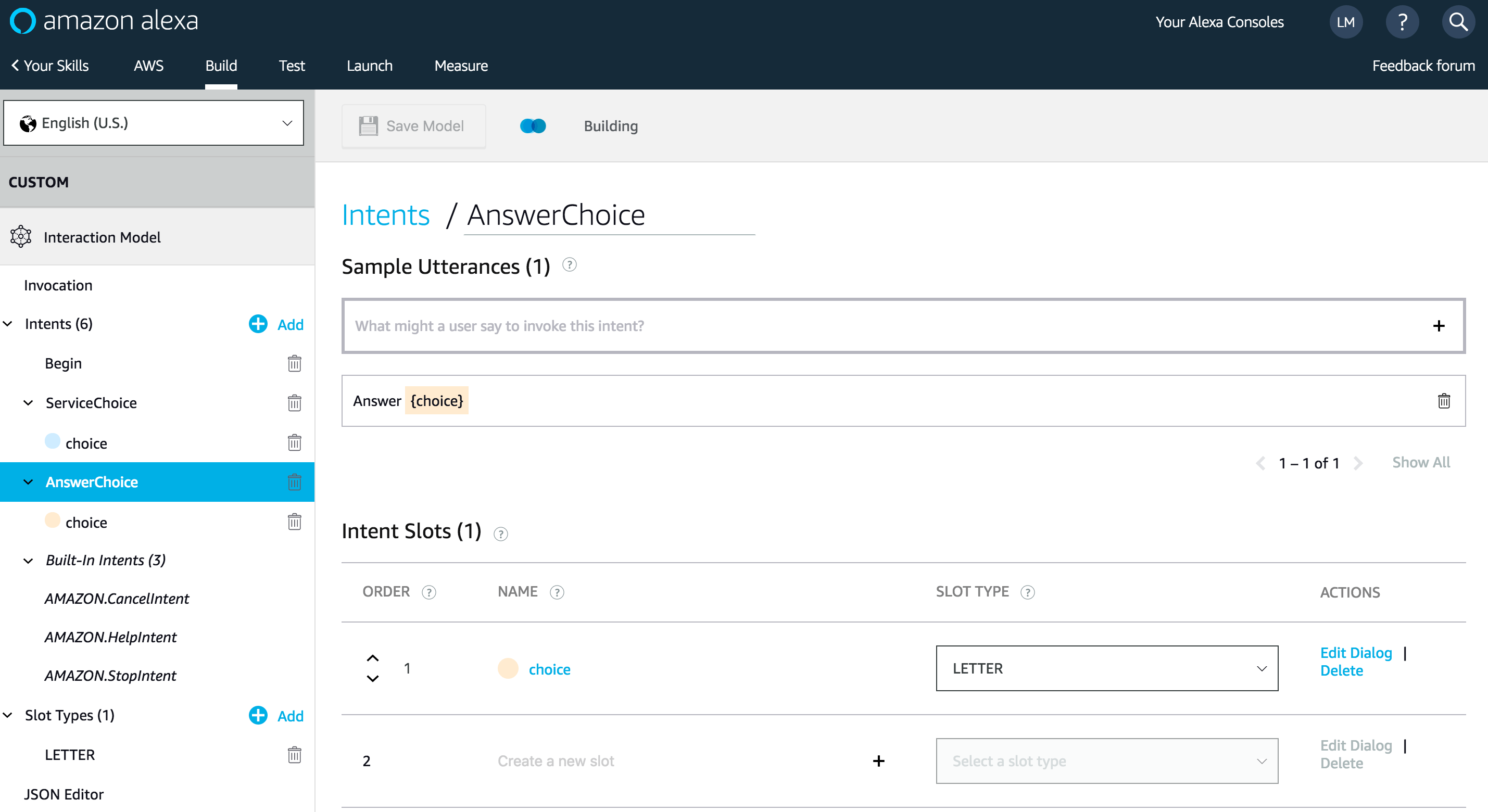
Task: Click the choice slot name link
Action: coord(549,669)
